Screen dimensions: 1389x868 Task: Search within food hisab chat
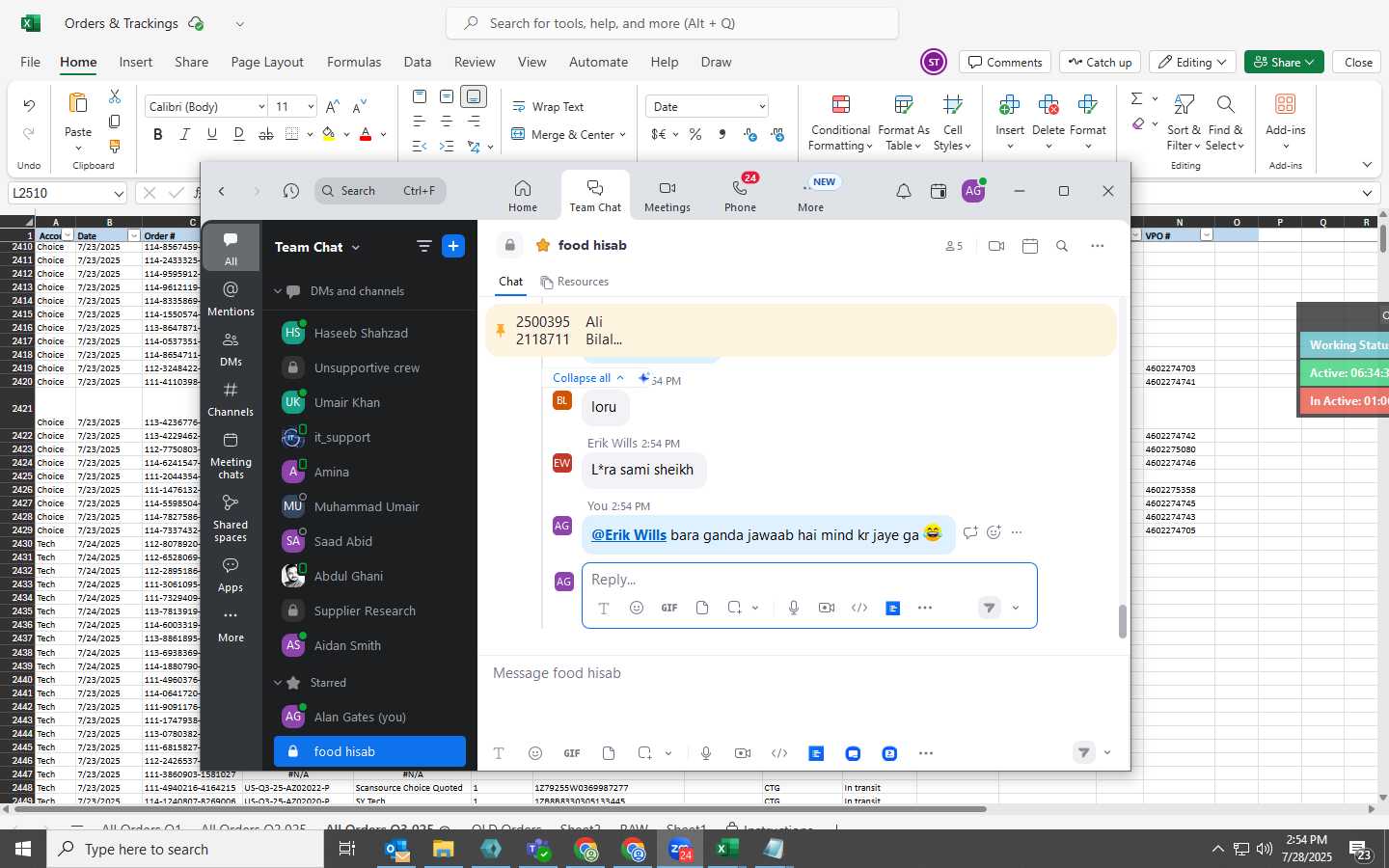(x=1061, y=246)
